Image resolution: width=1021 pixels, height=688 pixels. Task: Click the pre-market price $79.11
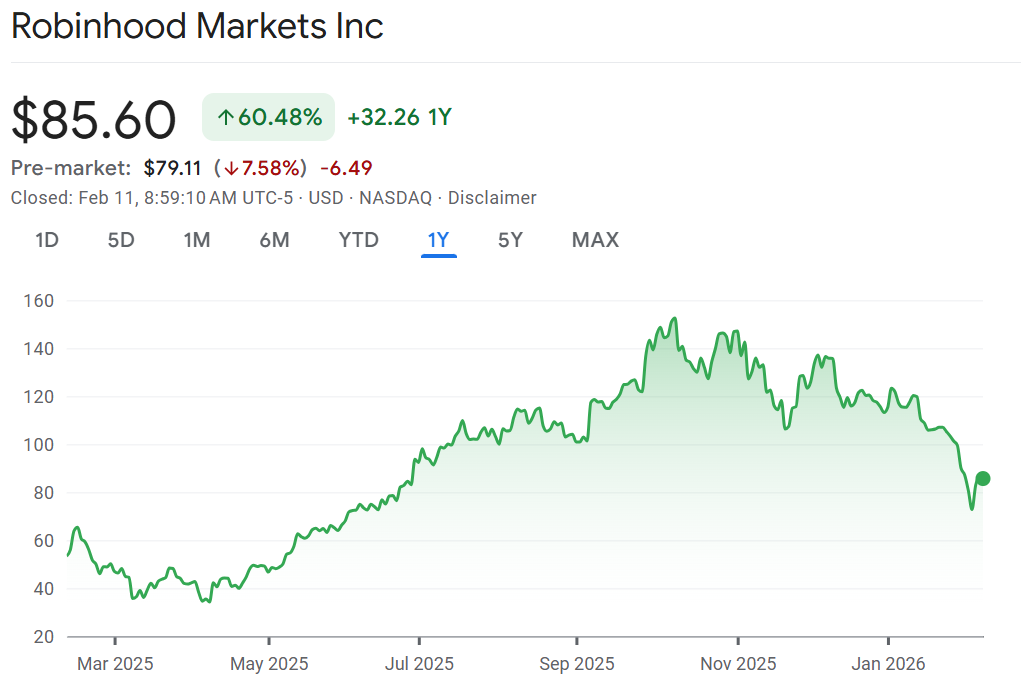pos(172,168)
